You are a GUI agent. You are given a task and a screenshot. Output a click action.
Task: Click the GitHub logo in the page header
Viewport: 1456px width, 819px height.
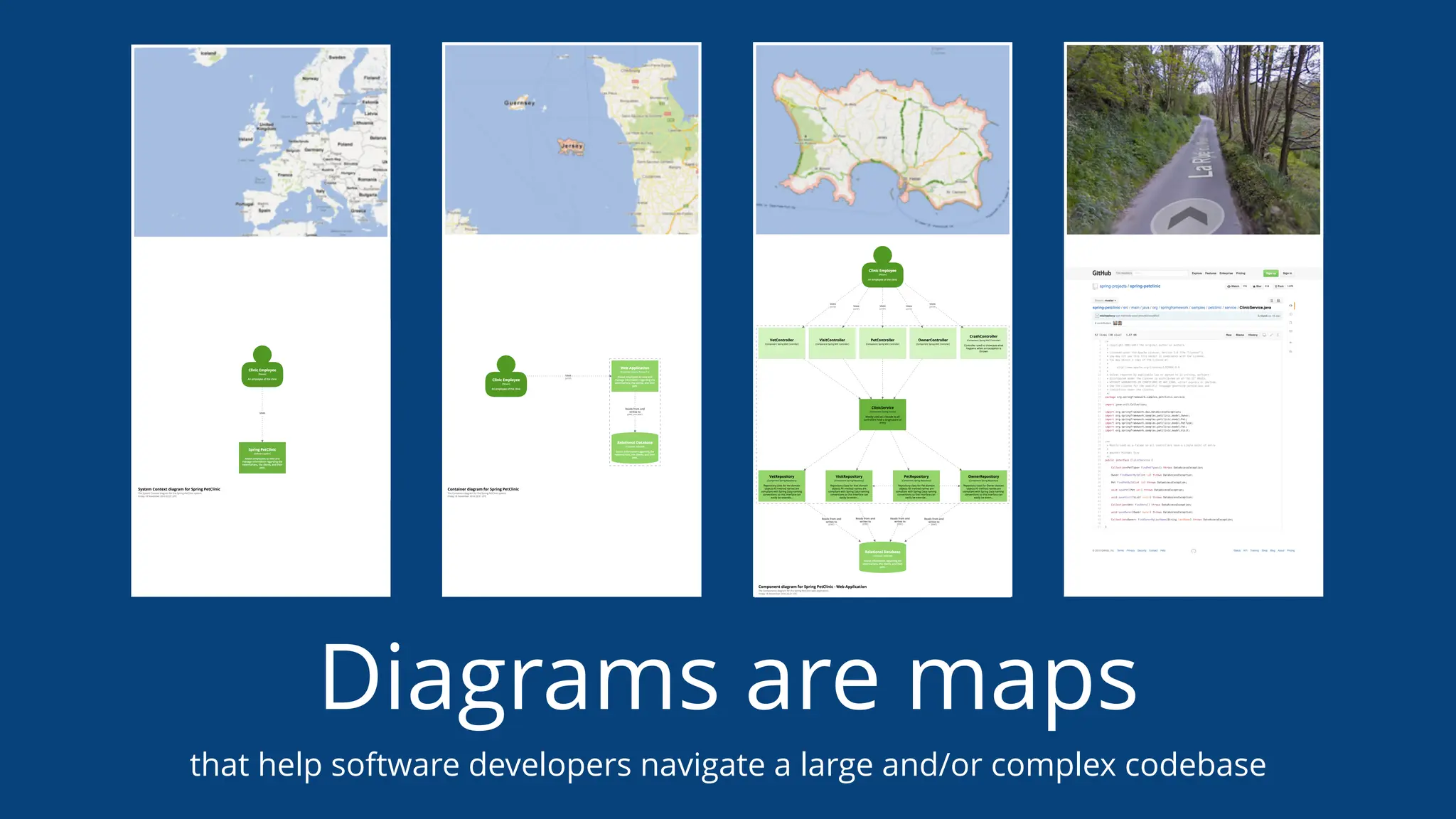[1102, 273]
